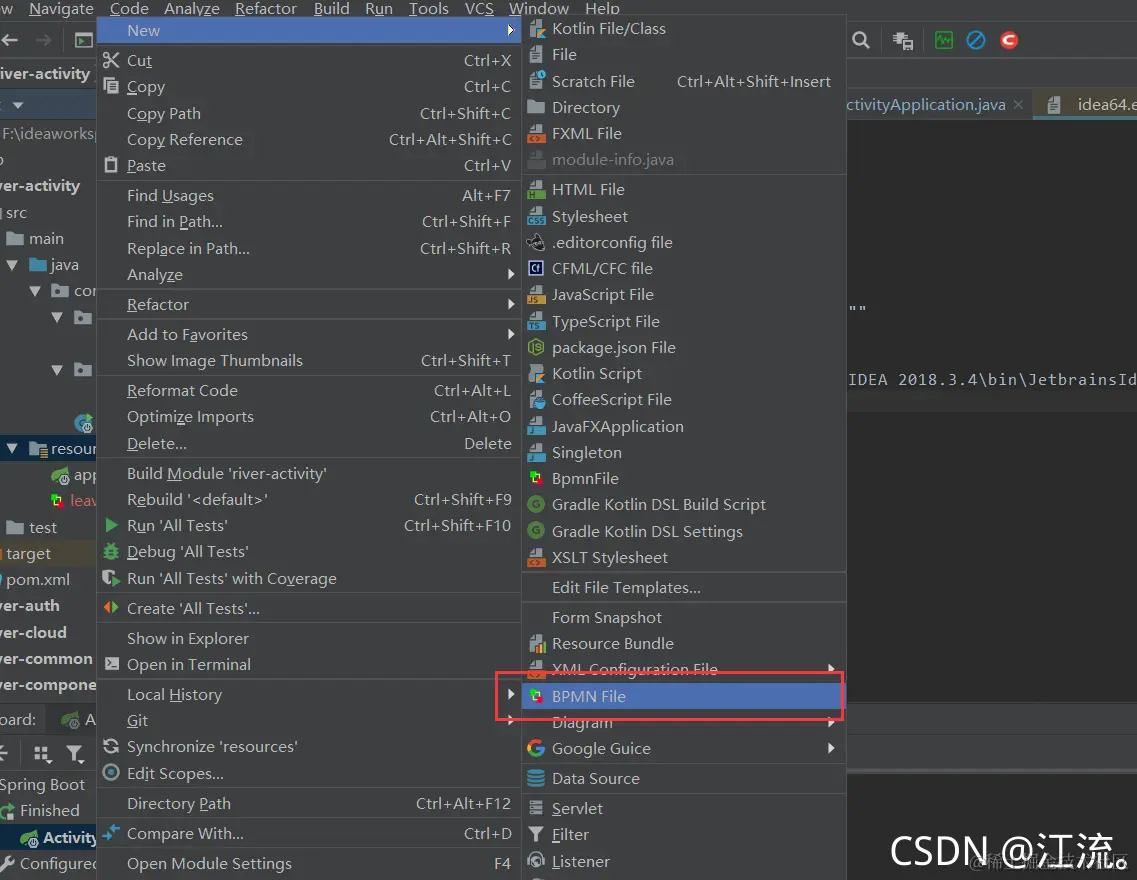Screen dimensions: 1137x880
Task: Click the Data Source database icon
Action: tap(537, 779)
